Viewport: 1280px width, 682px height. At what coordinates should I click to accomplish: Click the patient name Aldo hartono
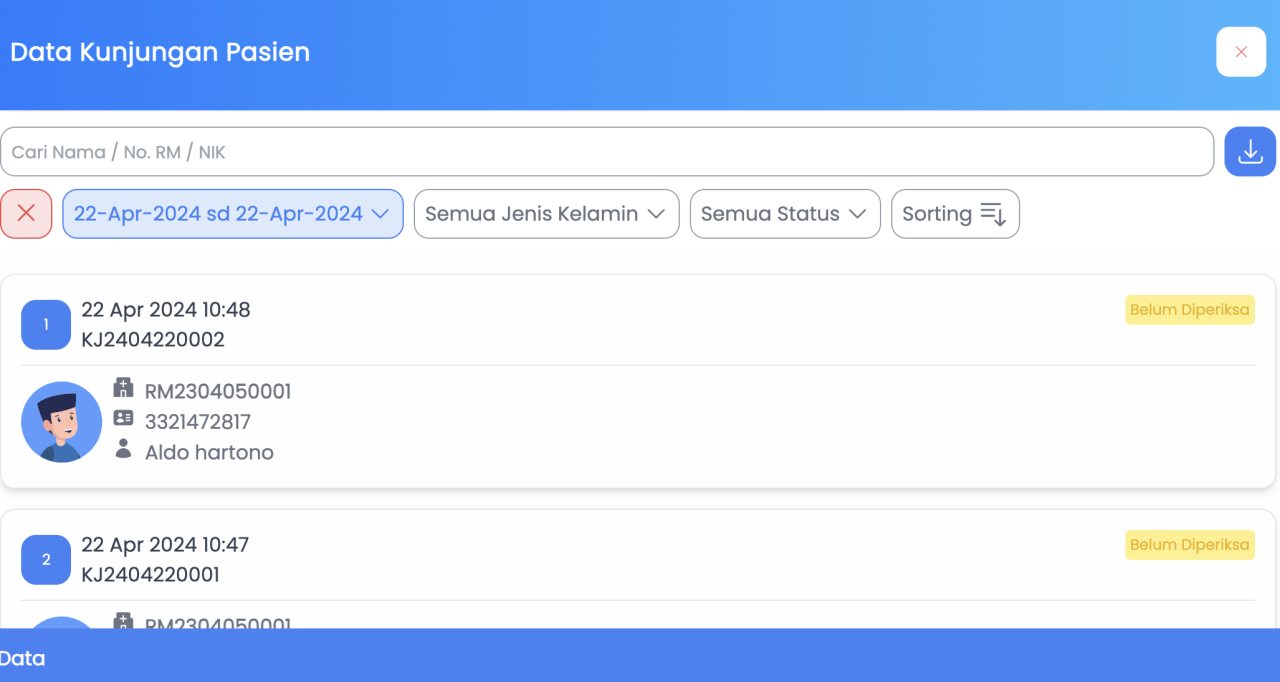coord(209,453)
